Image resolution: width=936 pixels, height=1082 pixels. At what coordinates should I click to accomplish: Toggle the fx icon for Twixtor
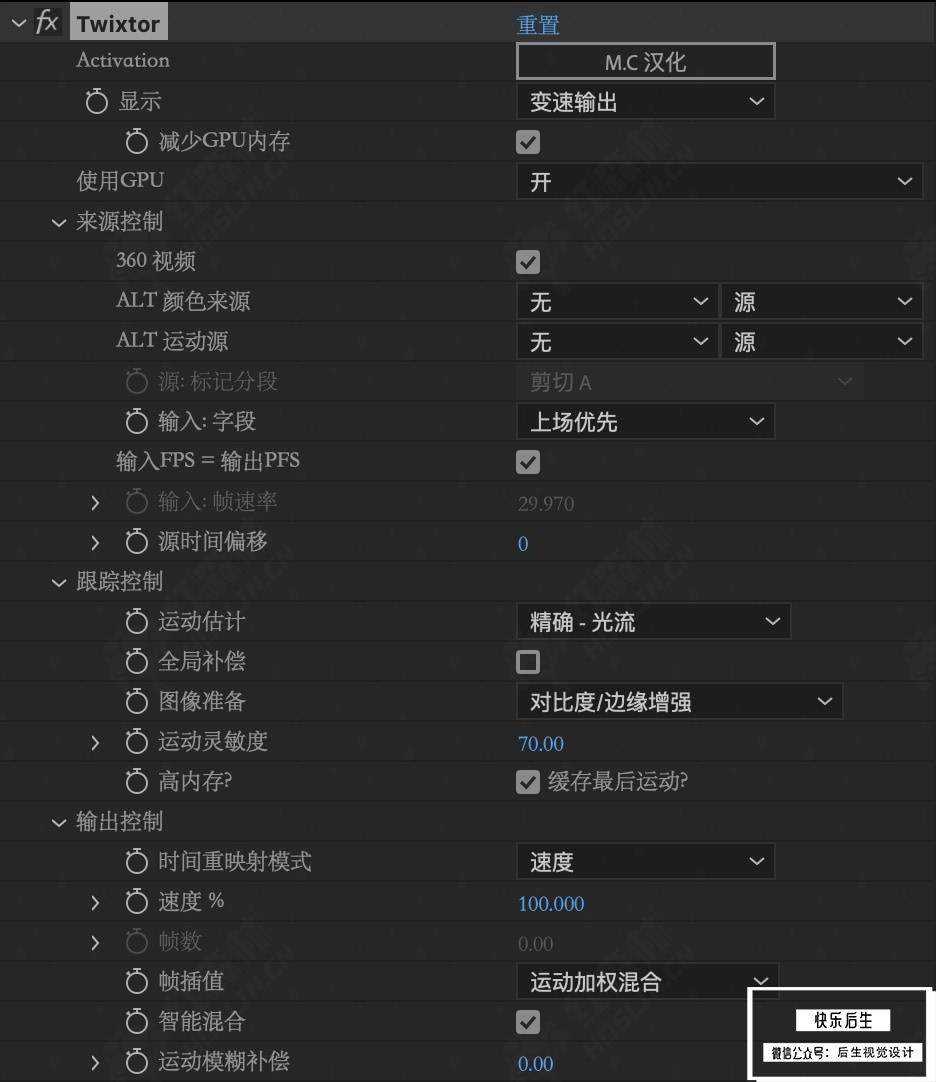click(47, 22)
